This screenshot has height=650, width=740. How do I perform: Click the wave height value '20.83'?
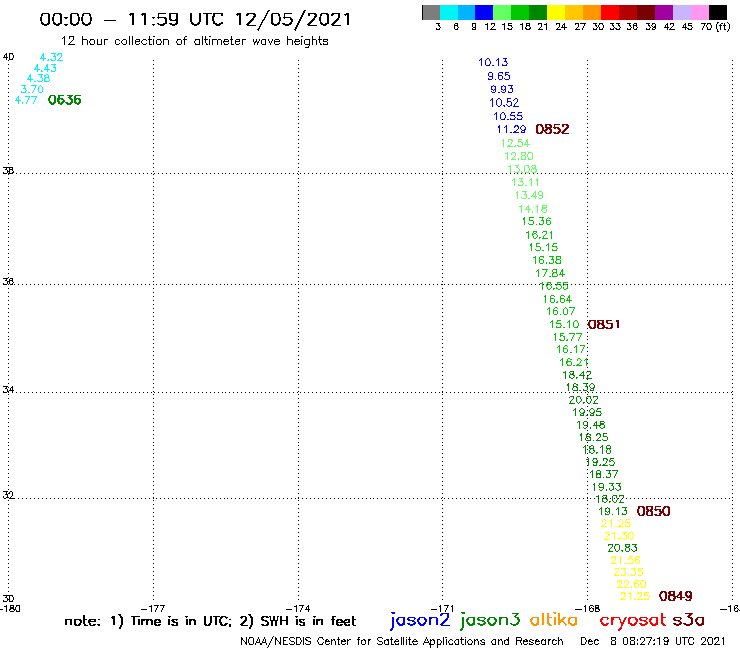coord(622,548)
